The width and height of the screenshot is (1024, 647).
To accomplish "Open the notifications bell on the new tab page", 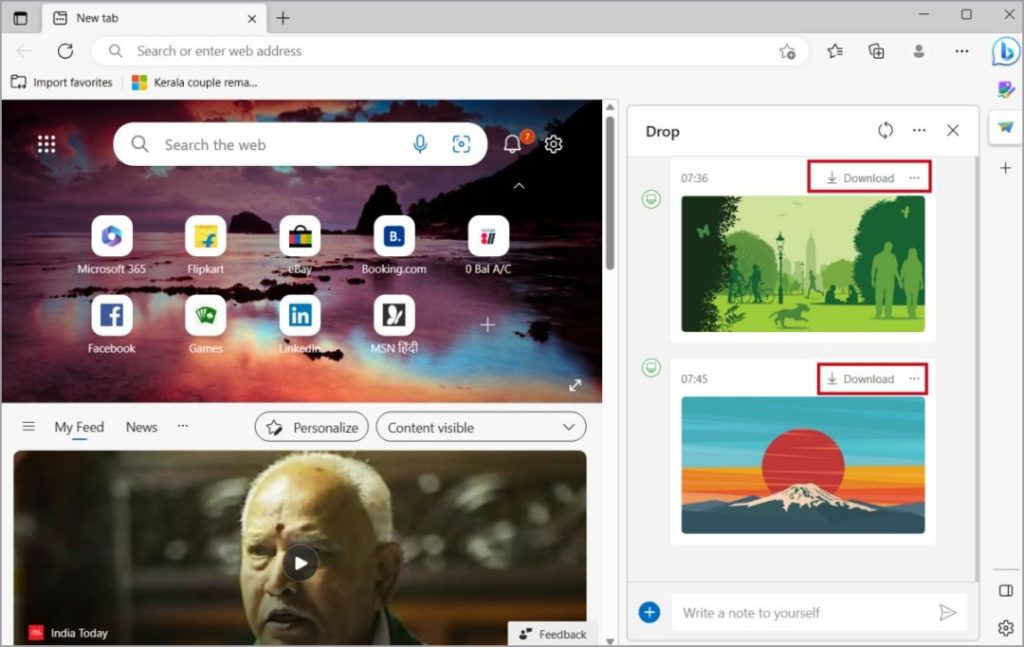I will coord(511,143).
